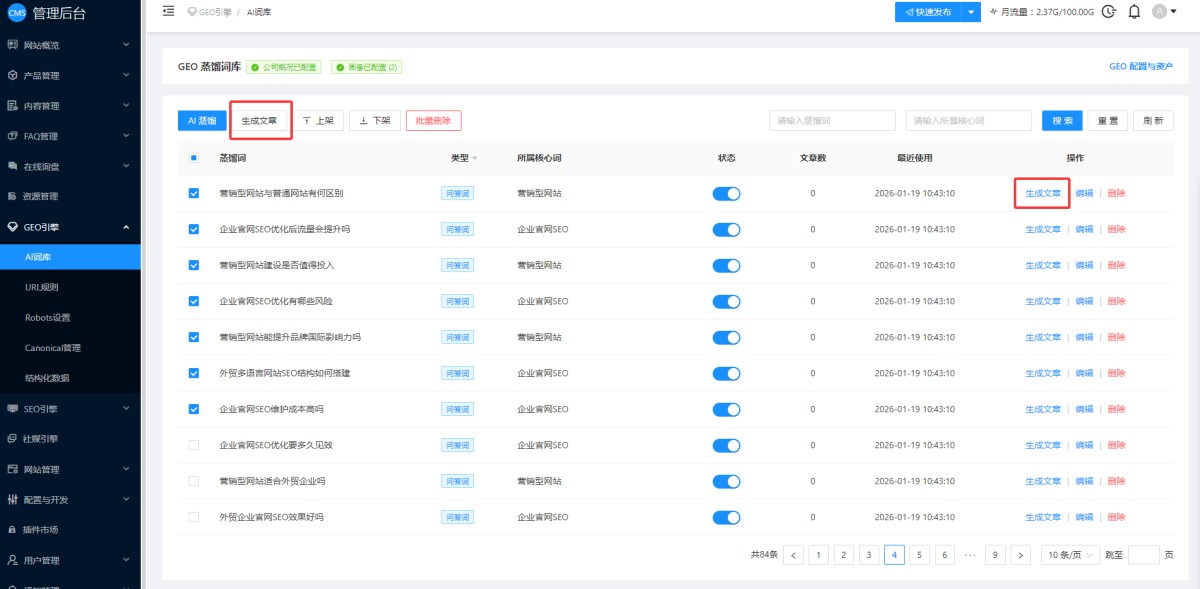This screenshot has width=1200, height=589.
Task: Open dropdown arrow beside 快速发布
Action: pyautogui.click(x=971, y=12)
